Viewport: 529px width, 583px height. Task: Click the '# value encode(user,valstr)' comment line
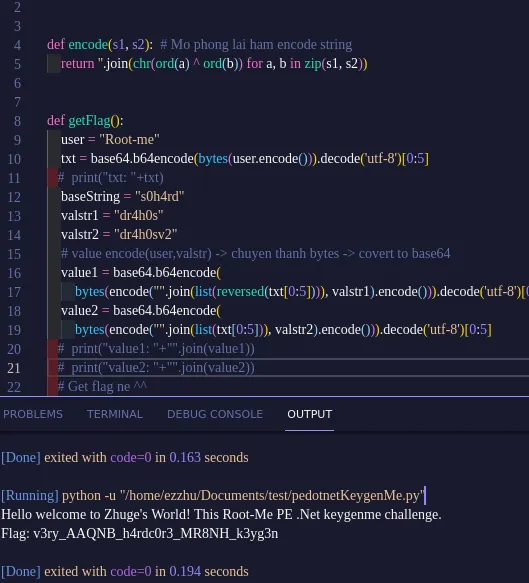[x=255, y=254]
